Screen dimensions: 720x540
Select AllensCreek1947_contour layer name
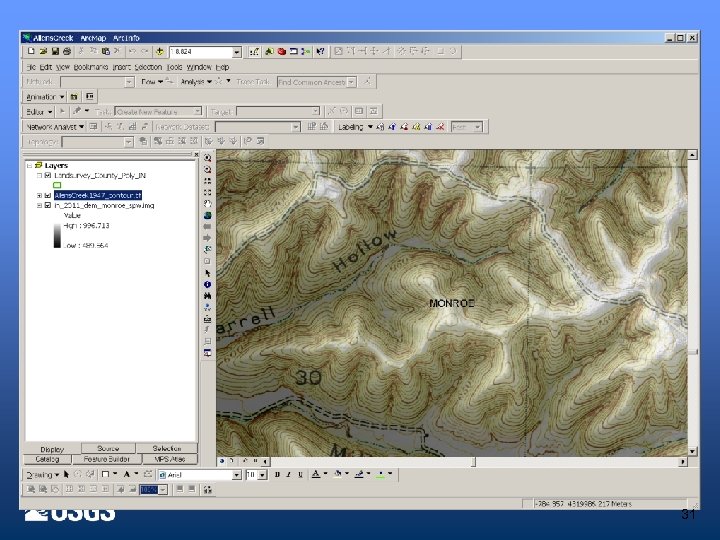coord(98,196)
